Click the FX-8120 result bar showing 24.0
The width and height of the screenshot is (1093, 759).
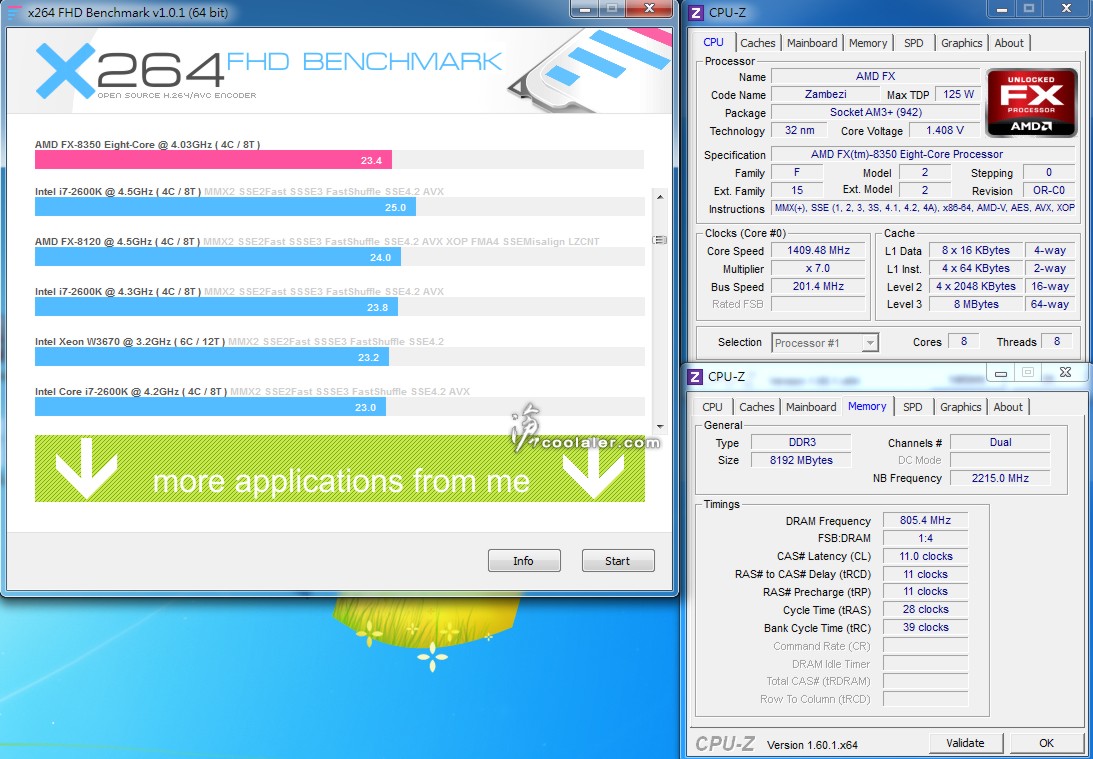tap(217, 256)
